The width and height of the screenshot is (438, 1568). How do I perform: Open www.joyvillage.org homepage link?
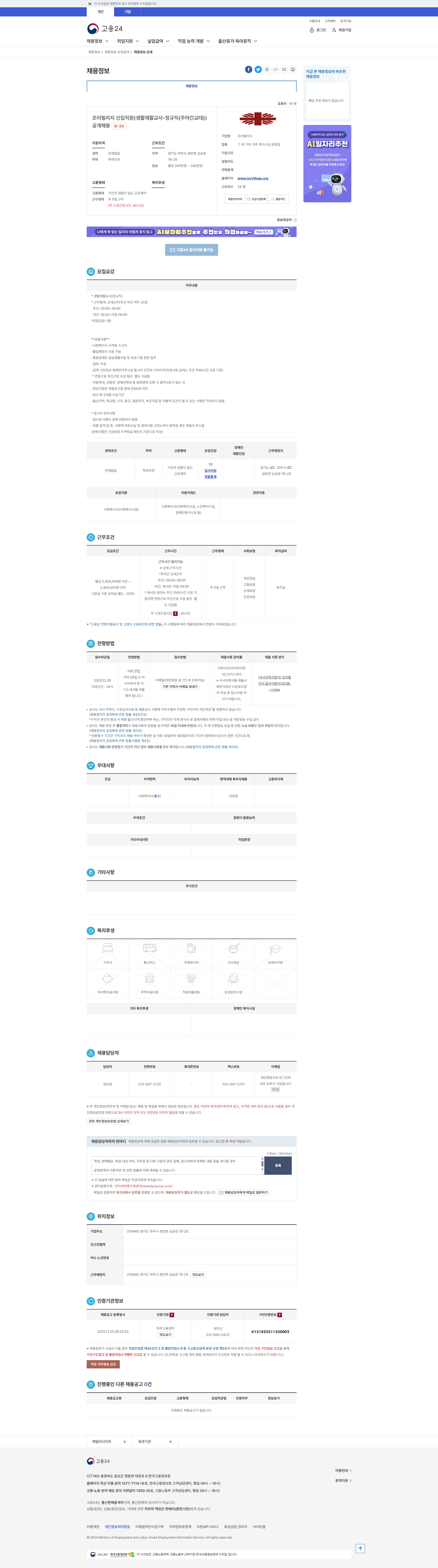pyautogui.click(x=253, y=178)
